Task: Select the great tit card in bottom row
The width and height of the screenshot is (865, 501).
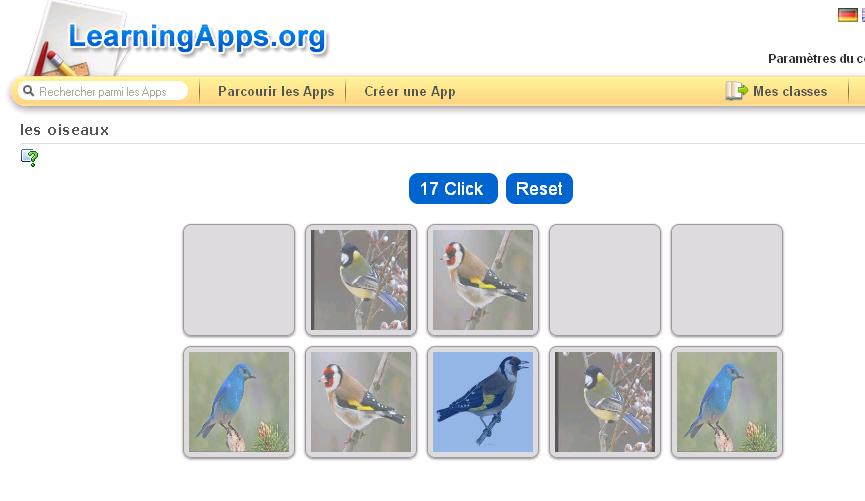Action: tap(605, 402)
